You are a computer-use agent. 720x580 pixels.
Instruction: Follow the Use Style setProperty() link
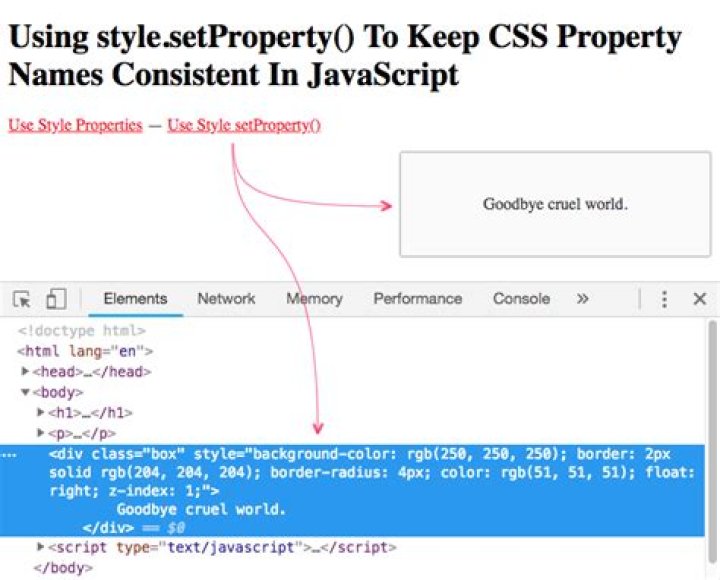pos(244,125)
